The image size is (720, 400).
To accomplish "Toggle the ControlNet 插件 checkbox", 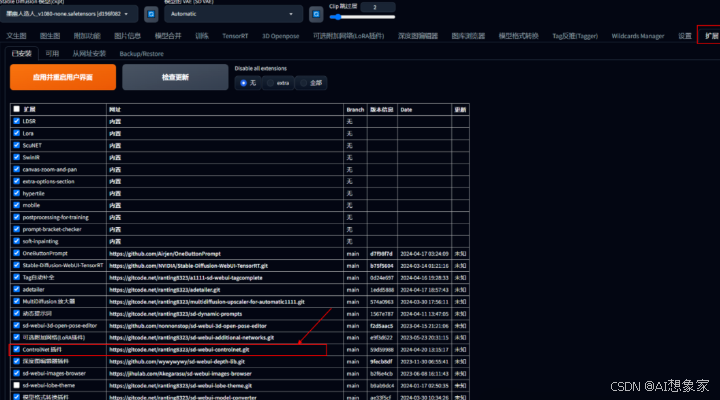I will click(17, 349).
